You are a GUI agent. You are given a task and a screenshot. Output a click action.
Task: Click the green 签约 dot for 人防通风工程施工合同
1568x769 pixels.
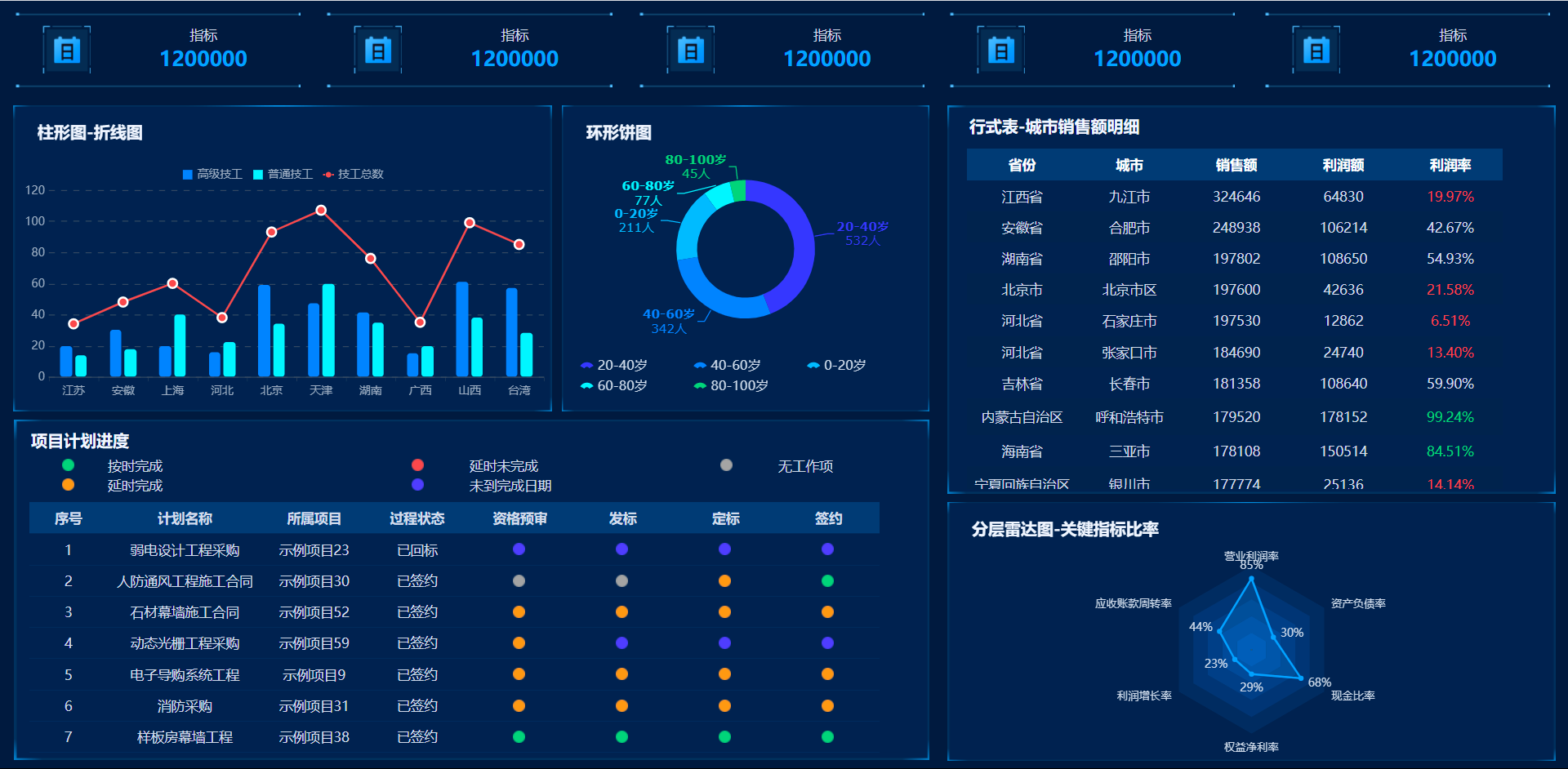click(x=827, y=580)
